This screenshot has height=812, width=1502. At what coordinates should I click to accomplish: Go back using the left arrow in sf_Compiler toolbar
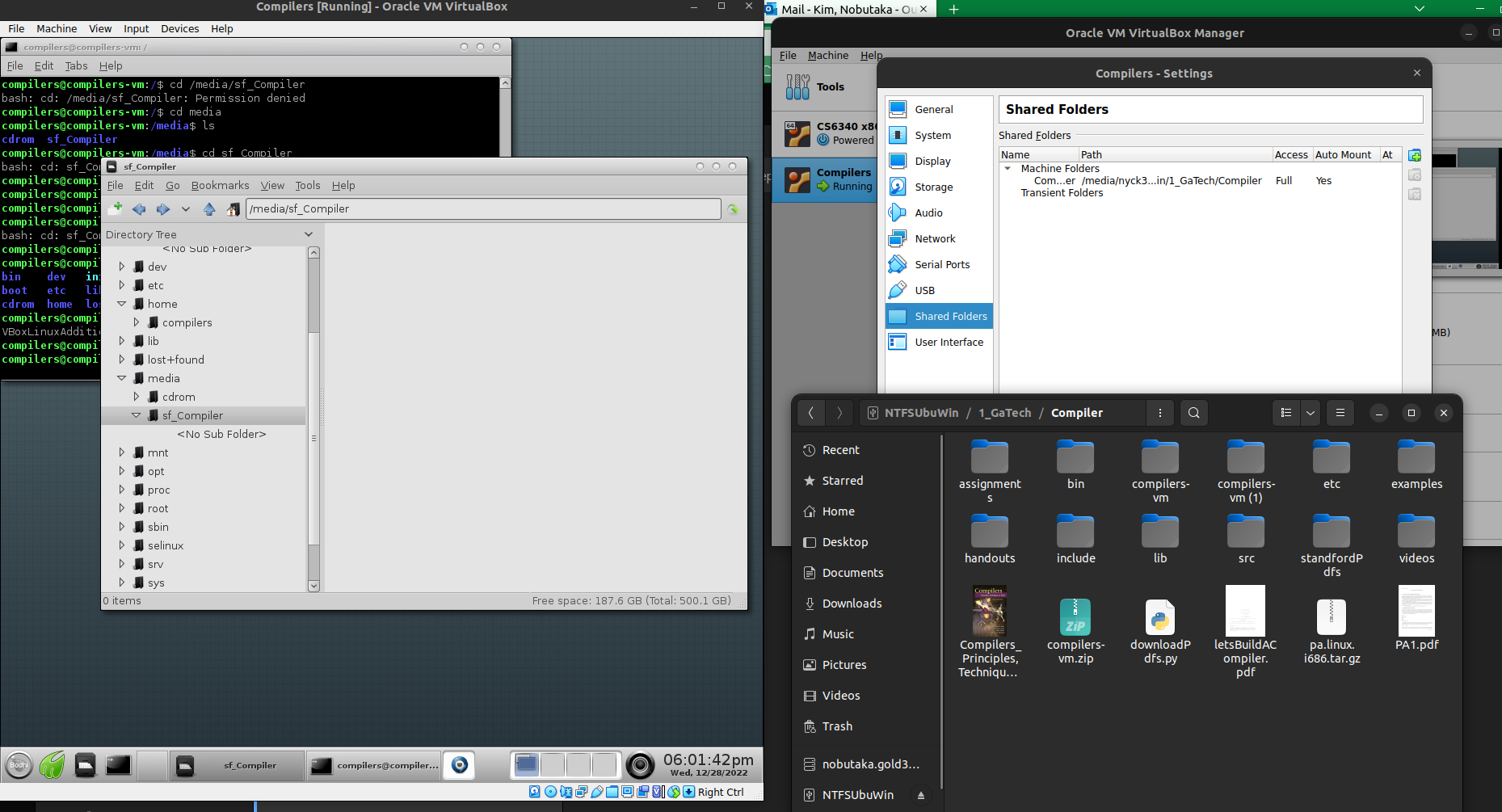point(139,209)
